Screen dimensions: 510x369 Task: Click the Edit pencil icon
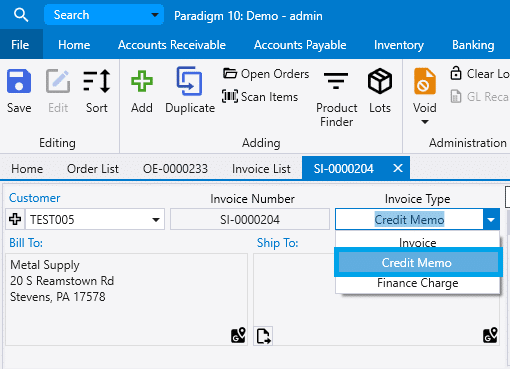click(58, 81)
